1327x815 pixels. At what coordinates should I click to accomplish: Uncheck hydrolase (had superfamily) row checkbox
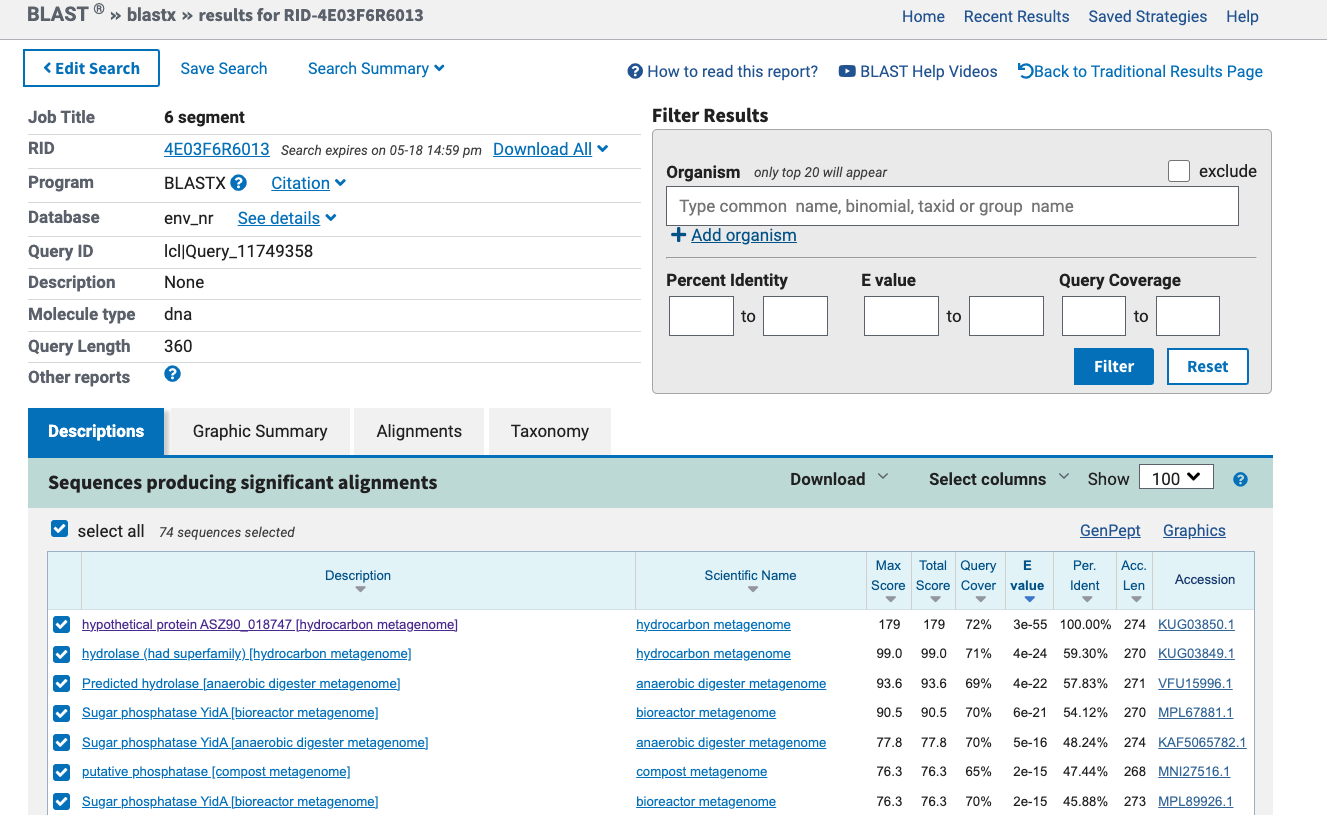(x=62, y=654)
